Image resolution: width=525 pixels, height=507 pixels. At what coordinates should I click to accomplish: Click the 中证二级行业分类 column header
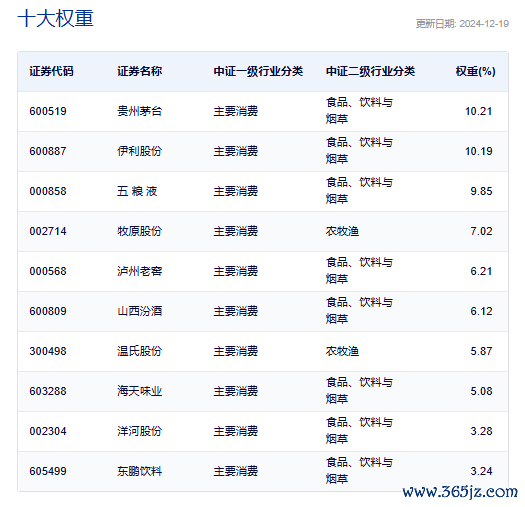(x=370, y=71)
